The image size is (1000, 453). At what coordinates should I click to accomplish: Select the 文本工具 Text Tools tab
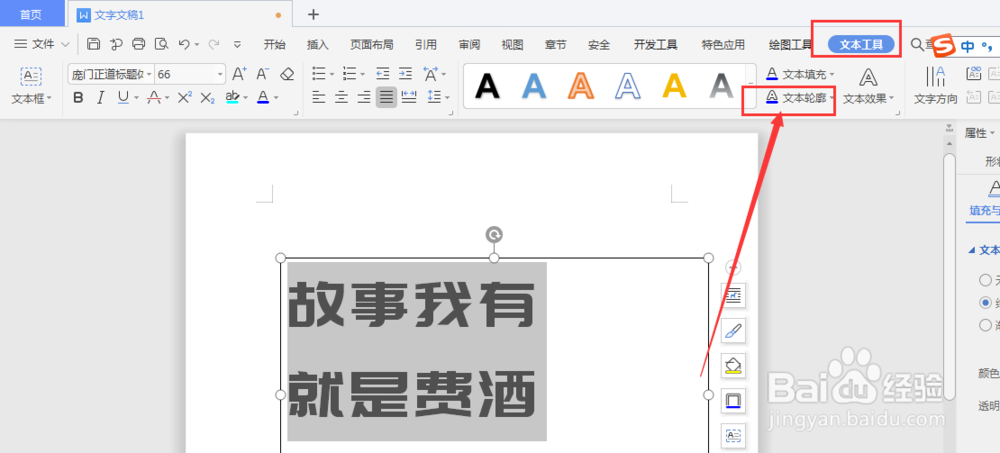[861, 44]
